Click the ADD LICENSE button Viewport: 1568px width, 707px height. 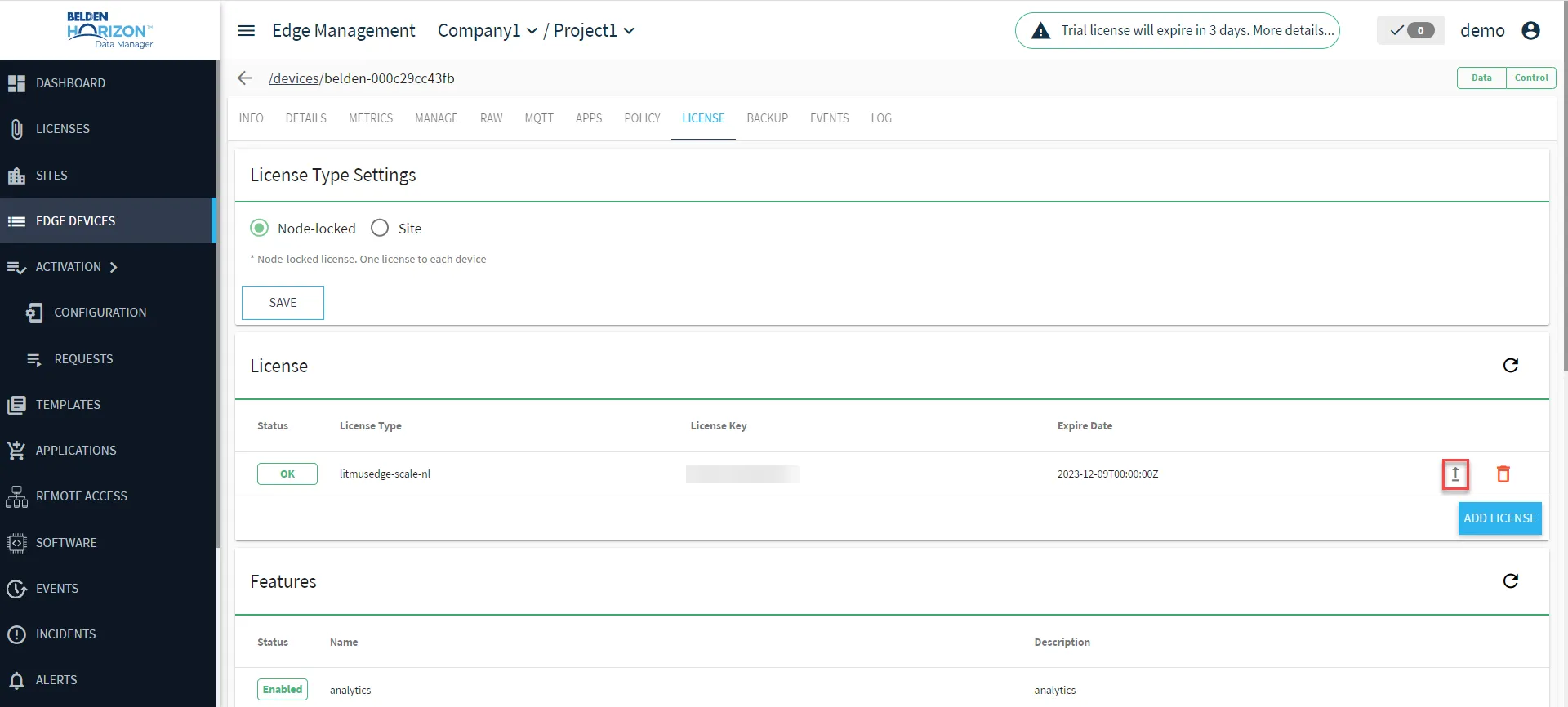coord(1499,518)
